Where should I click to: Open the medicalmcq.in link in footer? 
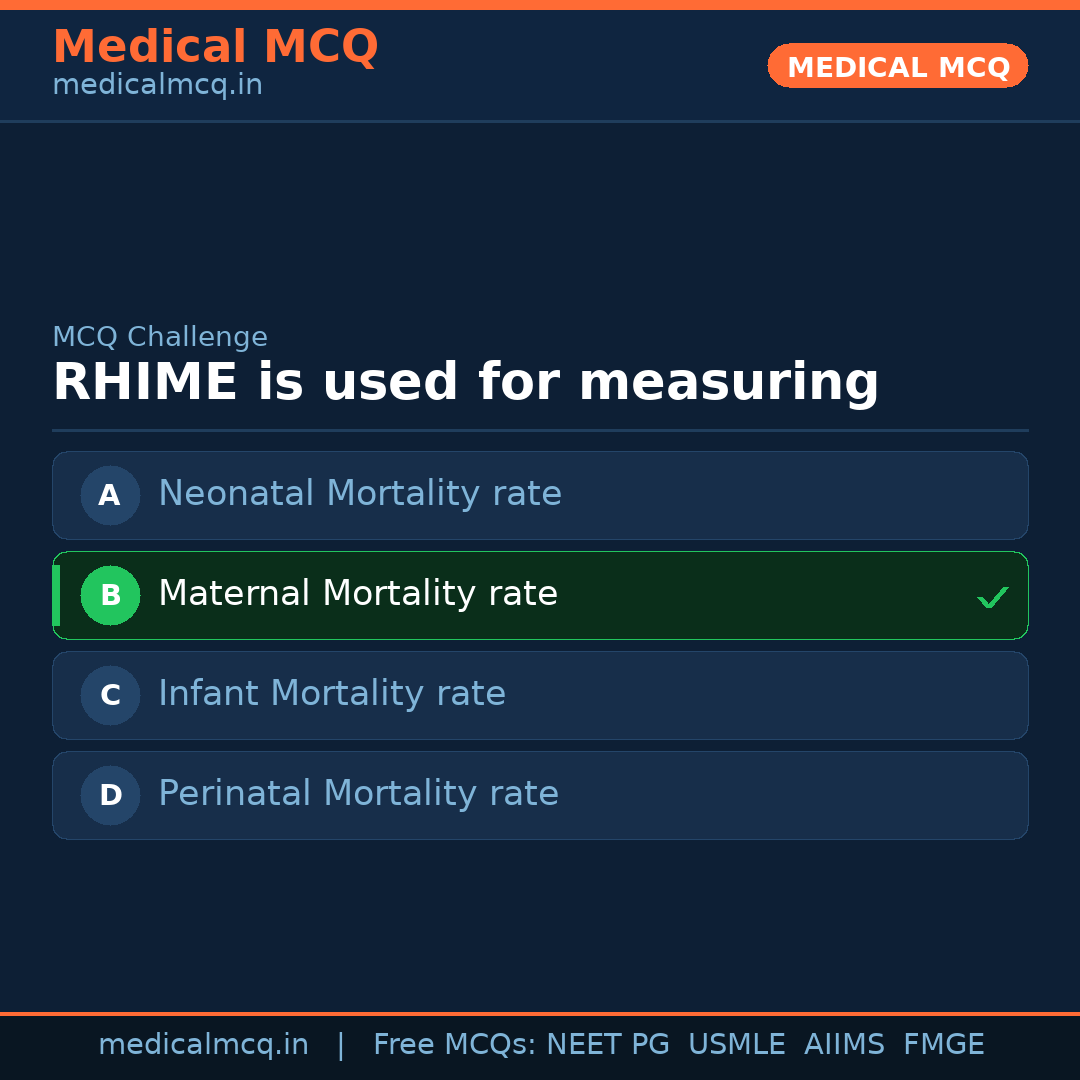(203, 1045)
